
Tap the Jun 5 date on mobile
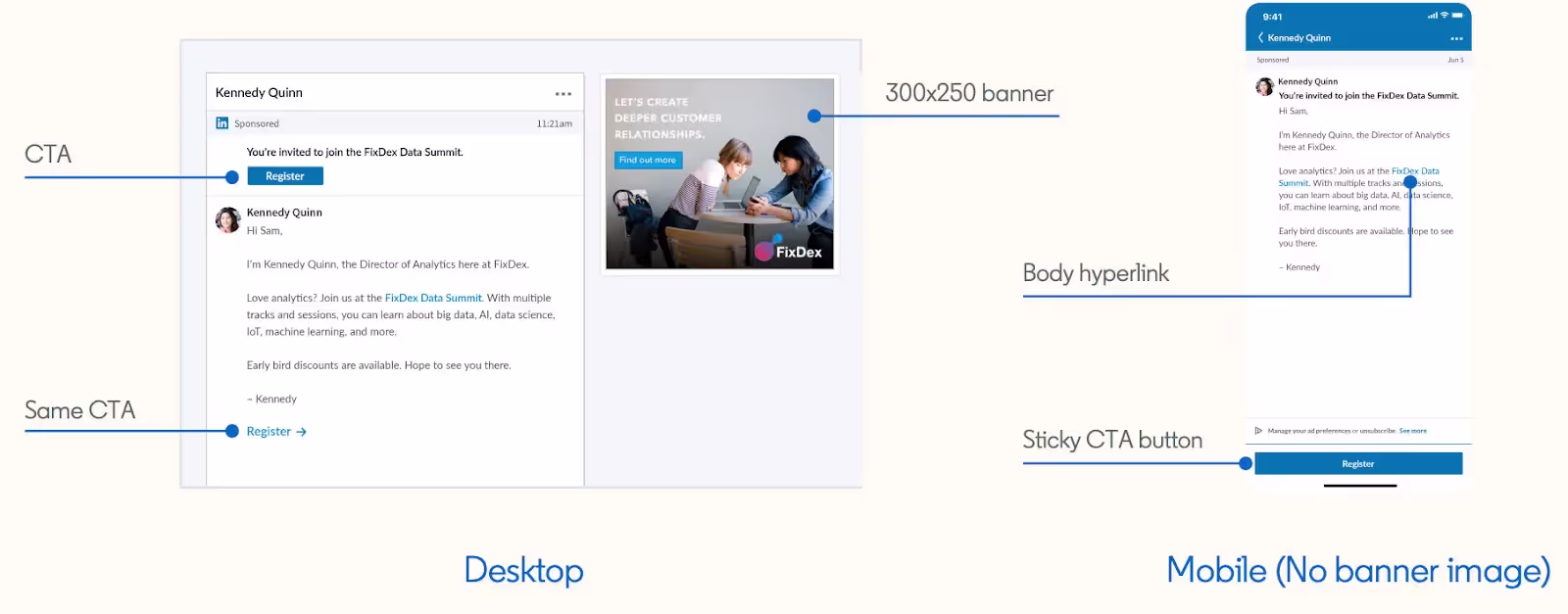pos(1455,61)
